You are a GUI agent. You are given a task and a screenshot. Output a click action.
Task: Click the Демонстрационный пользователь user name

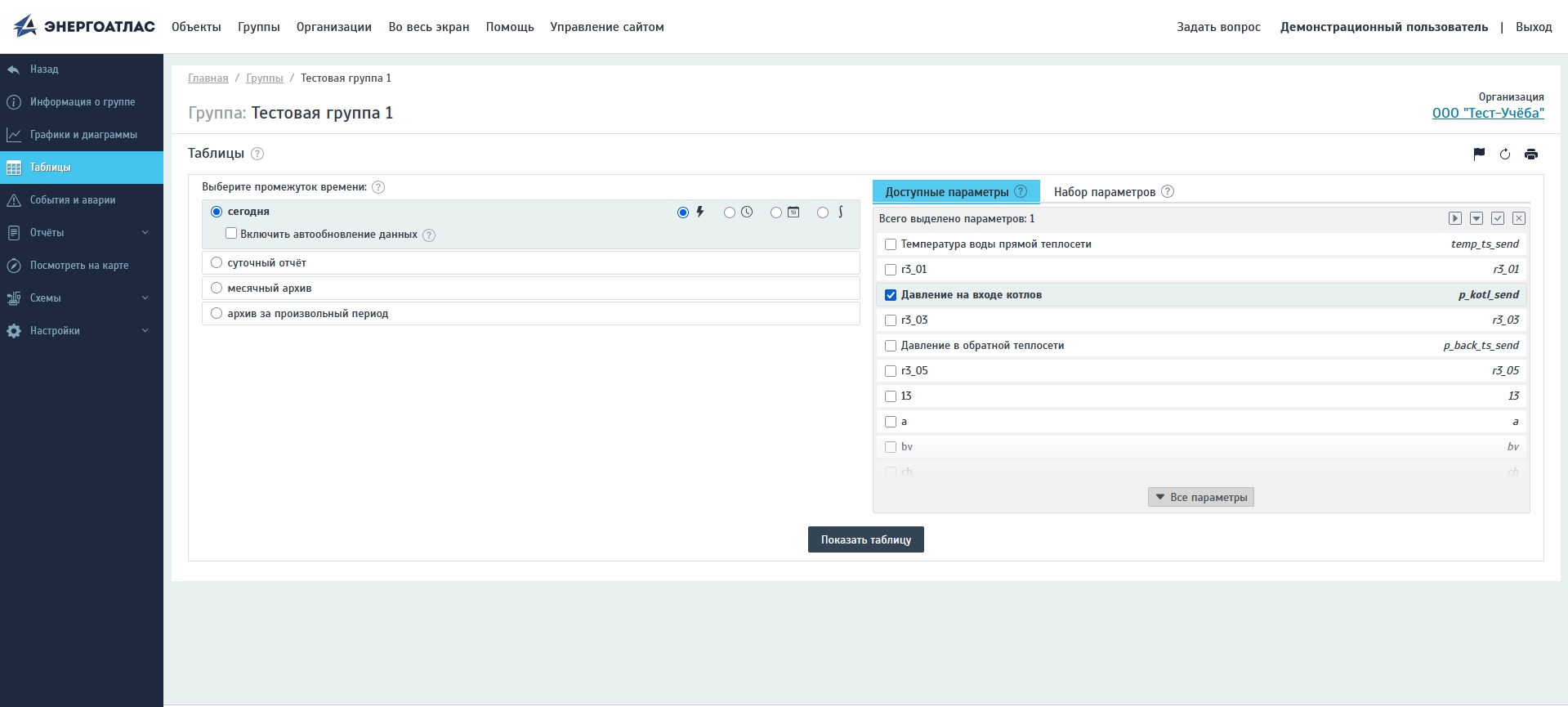coord(1384,27)
